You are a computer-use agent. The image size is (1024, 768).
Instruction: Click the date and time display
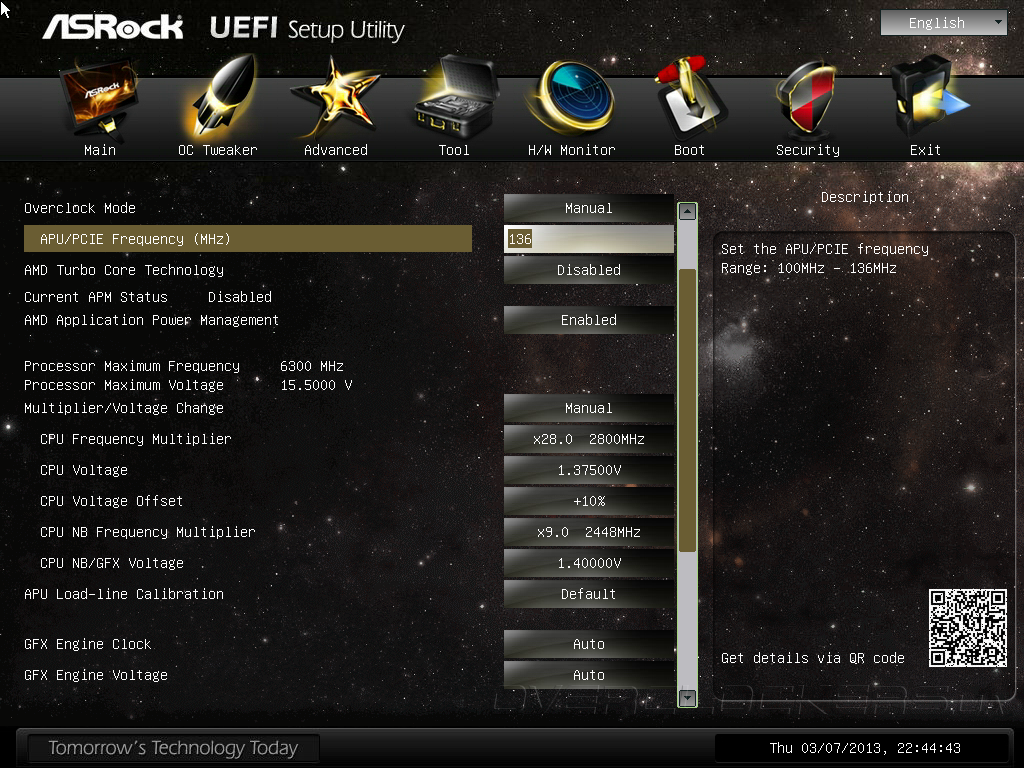[x=865, y=748]
